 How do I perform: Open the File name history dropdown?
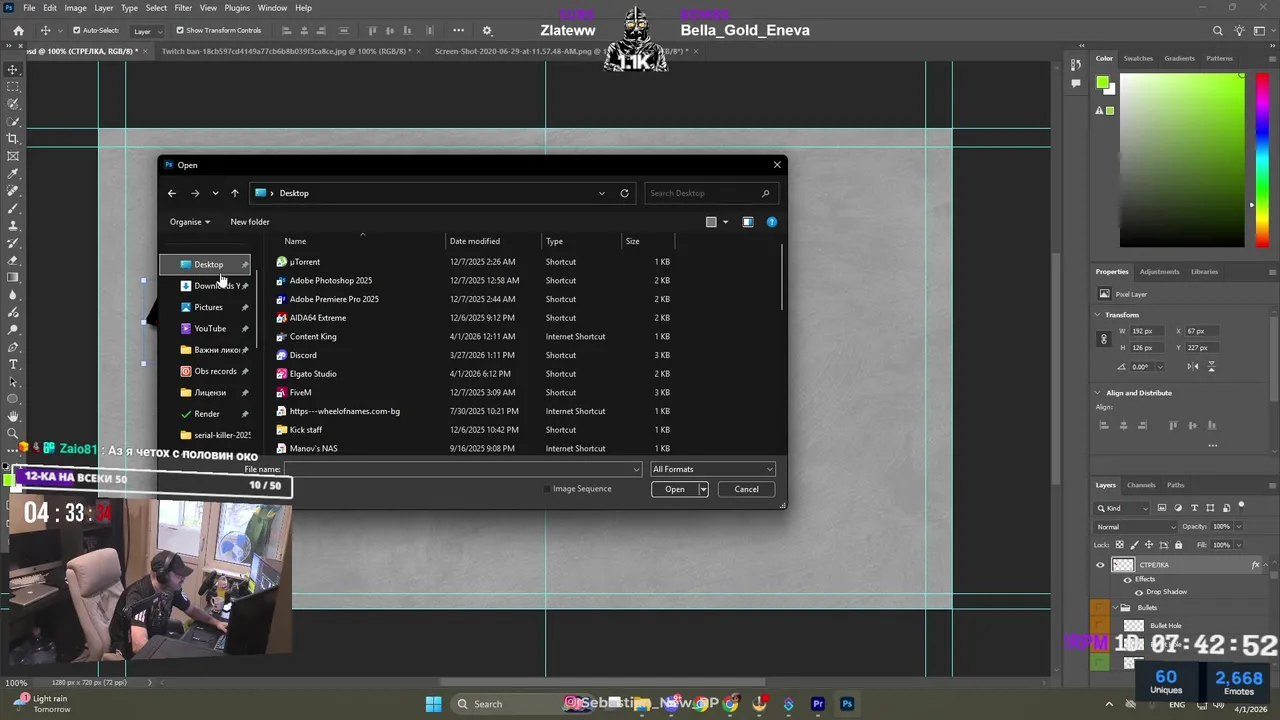point(636,469)
